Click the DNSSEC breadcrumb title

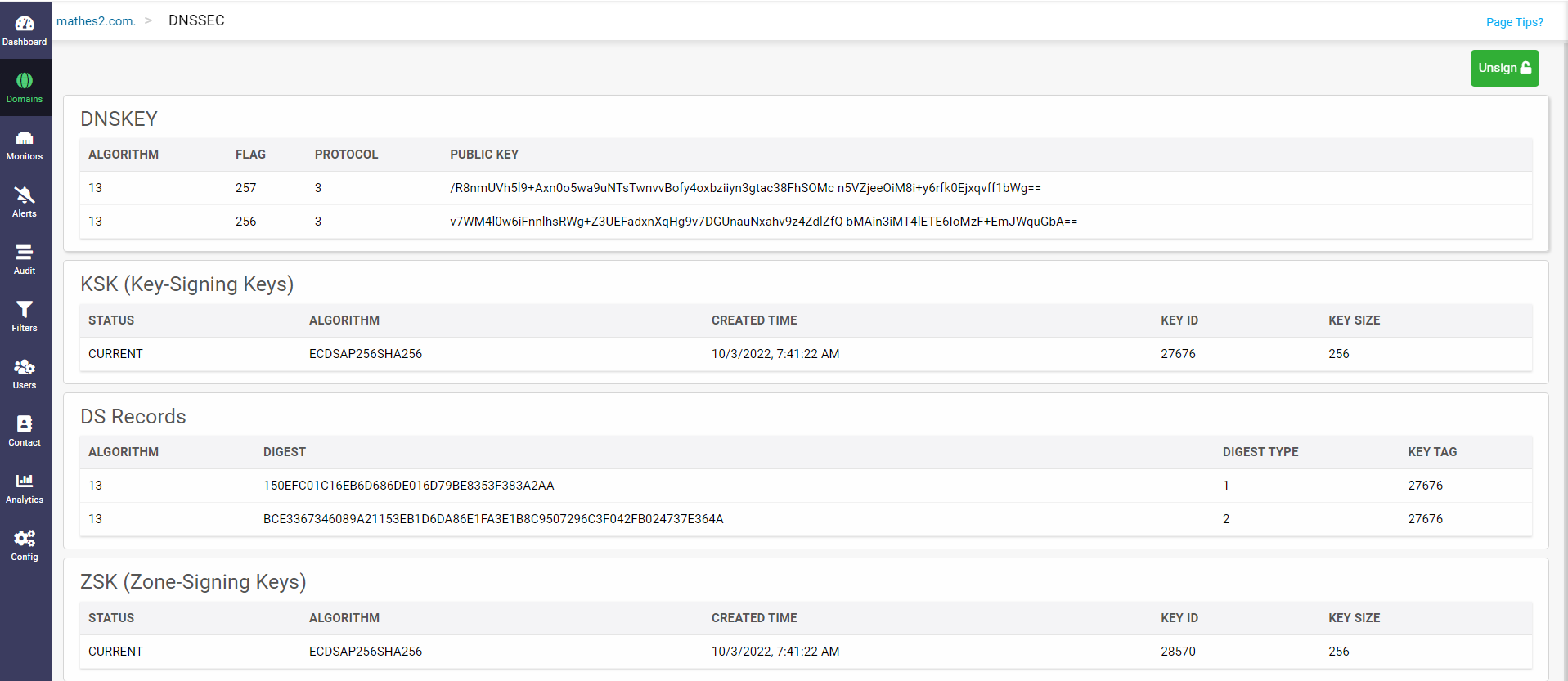tap(196, 20)
